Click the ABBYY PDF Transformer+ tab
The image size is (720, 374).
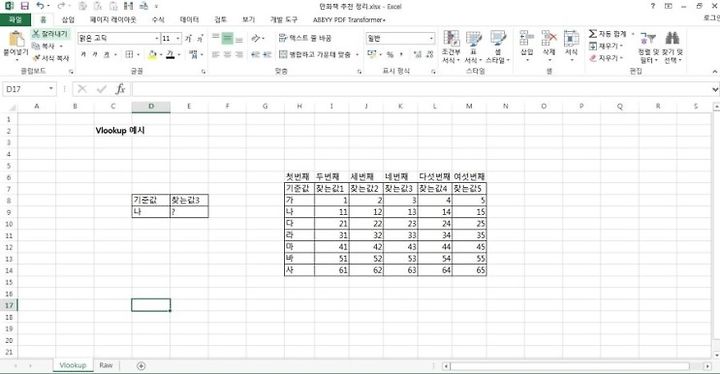tap(349, 20)
